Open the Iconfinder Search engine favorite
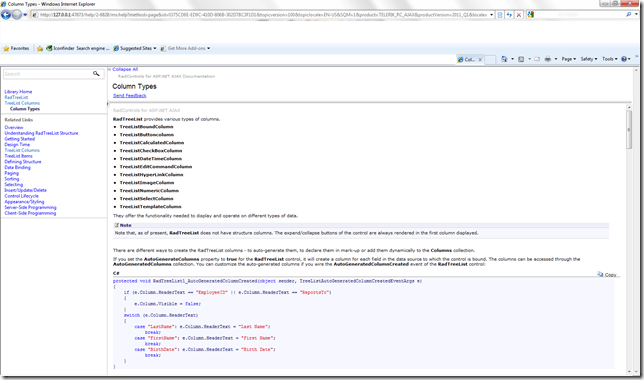644x380 pixels. click(78, 48)
